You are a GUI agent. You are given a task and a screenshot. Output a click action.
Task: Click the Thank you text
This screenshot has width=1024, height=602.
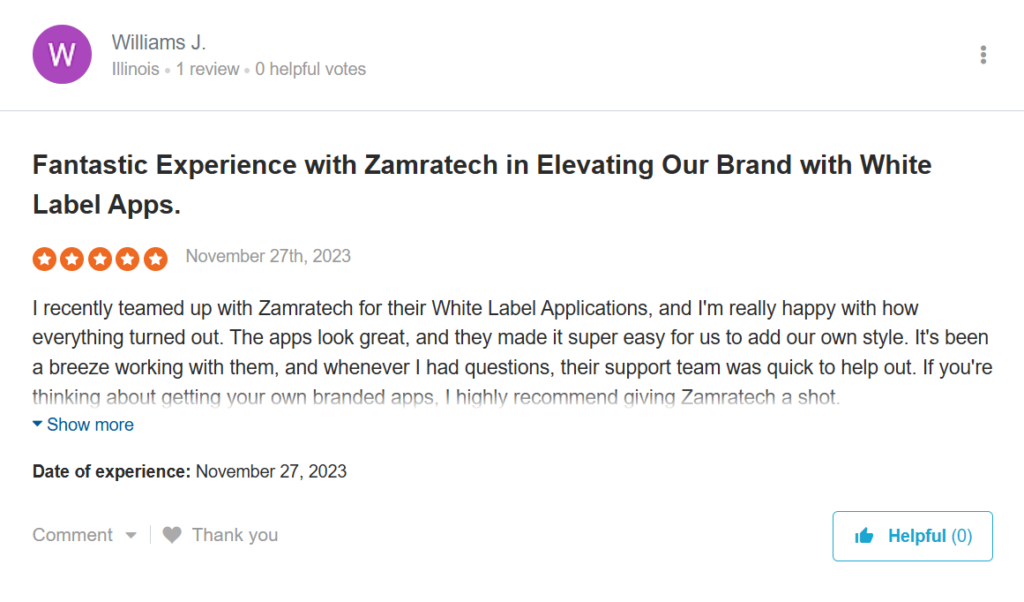click(235, 535)
